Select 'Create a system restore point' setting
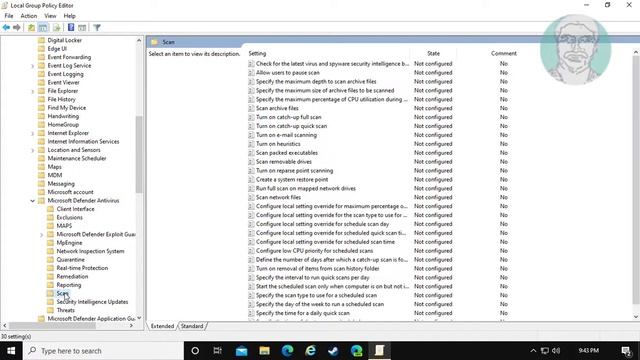This screenshot has width=640, height=360. pos(292,180)
